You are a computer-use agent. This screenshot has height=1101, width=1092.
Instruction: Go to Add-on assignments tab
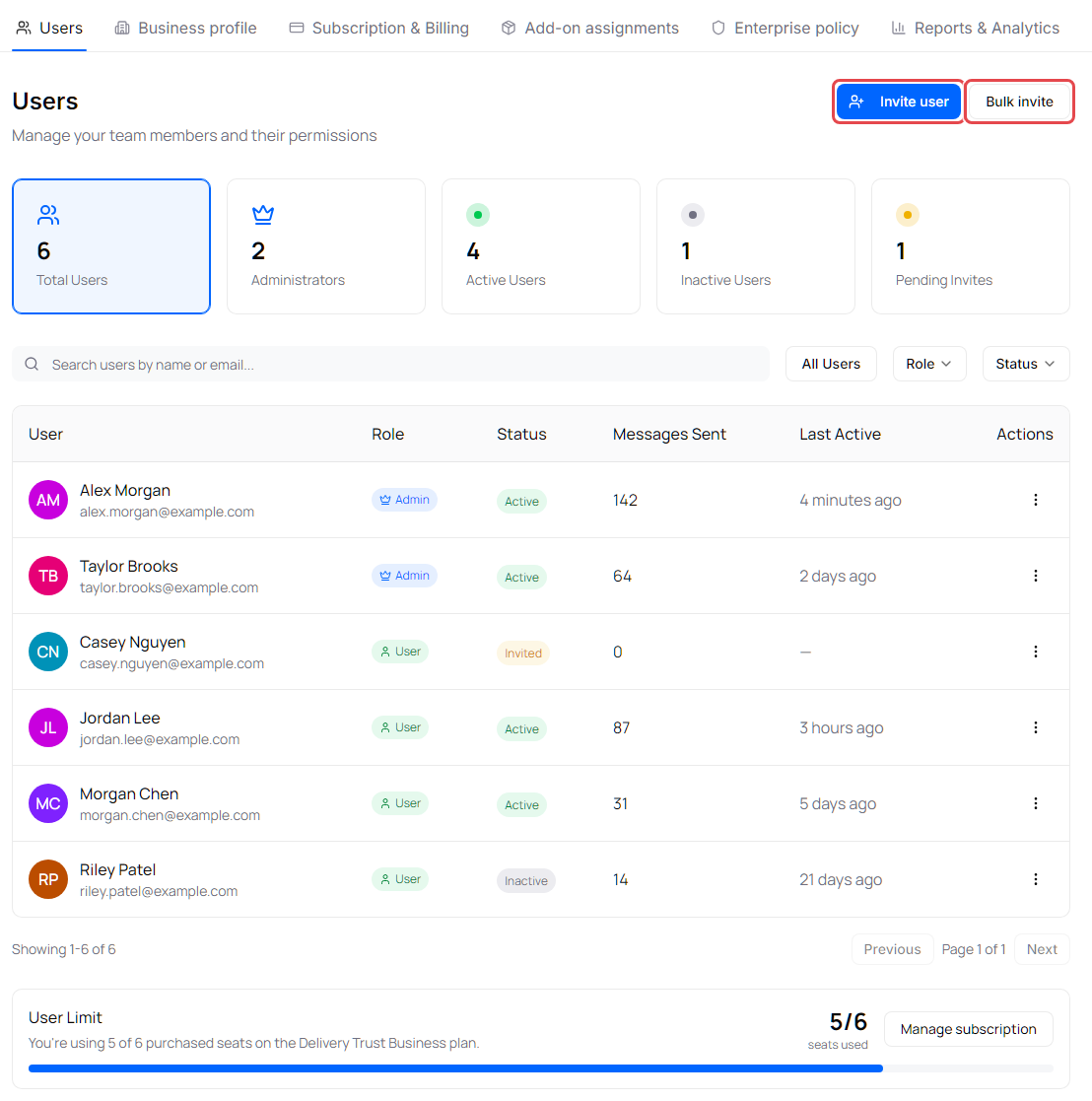(590, 28)
